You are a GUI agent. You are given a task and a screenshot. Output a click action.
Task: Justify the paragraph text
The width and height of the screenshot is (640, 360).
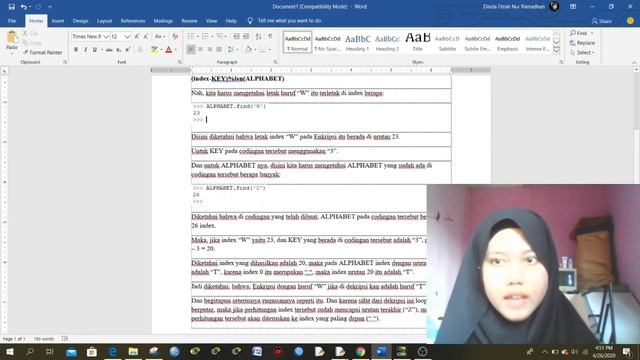click(219, 49)
